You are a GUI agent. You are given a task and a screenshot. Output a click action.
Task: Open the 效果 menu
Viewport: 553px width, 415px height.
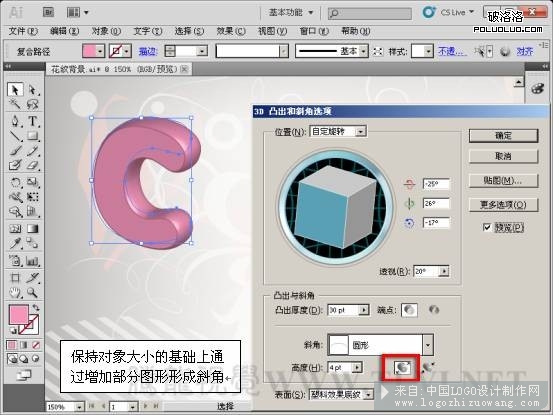pyautogui.click(x=231, y=31)
